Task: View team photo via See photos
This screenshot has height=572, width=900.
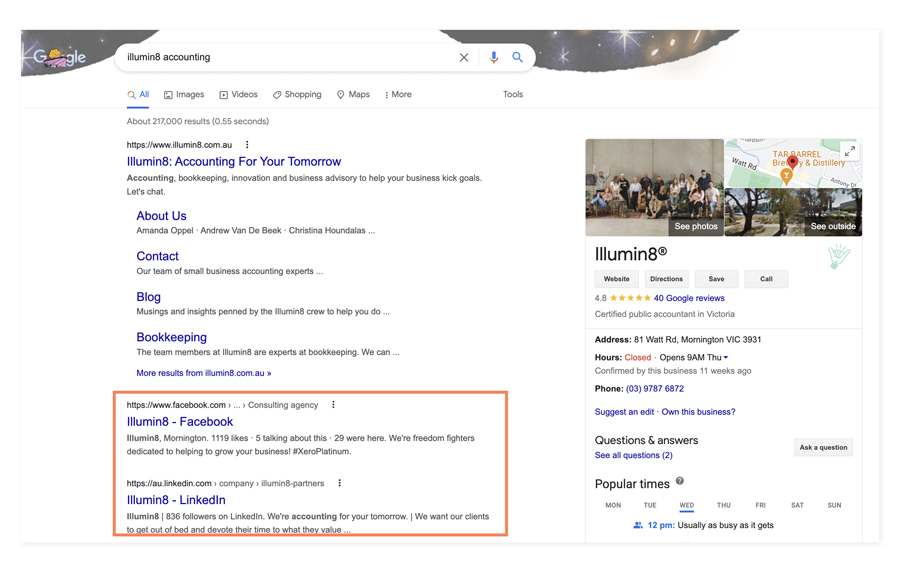Action: (x=654, y=187)
